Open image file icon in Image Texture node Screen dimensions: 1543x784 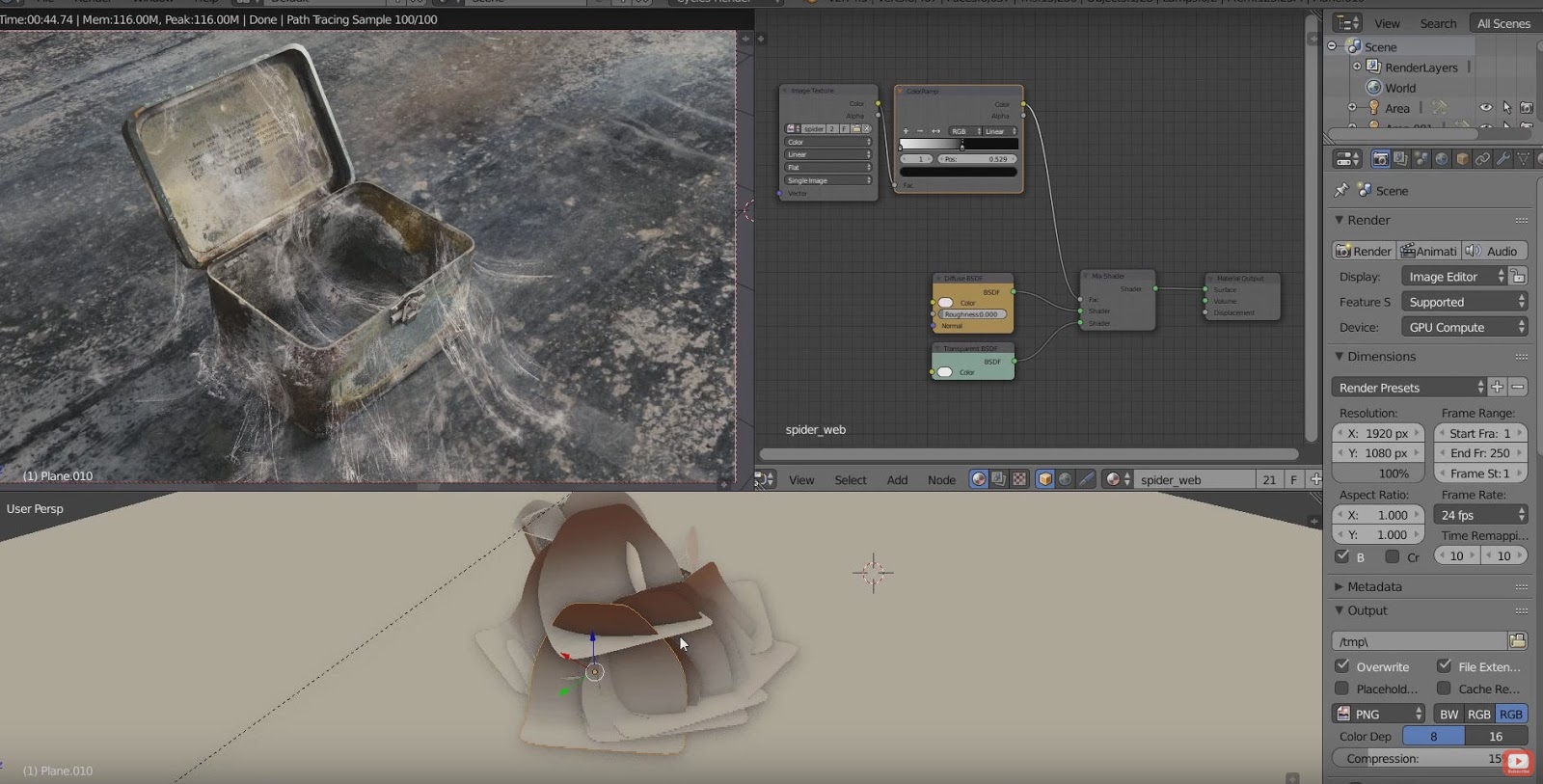pyautogui.click(x=855, y=128)
